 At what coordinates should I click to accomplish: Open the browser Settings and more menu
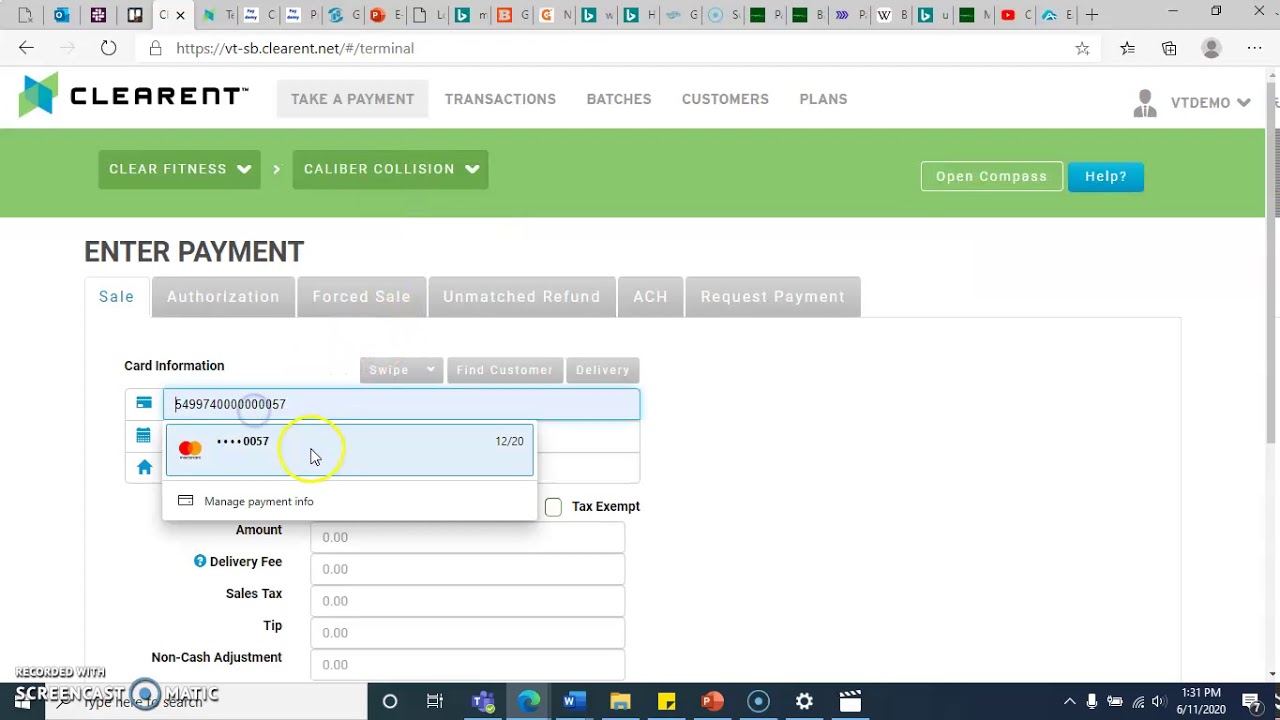point(1254,48)
